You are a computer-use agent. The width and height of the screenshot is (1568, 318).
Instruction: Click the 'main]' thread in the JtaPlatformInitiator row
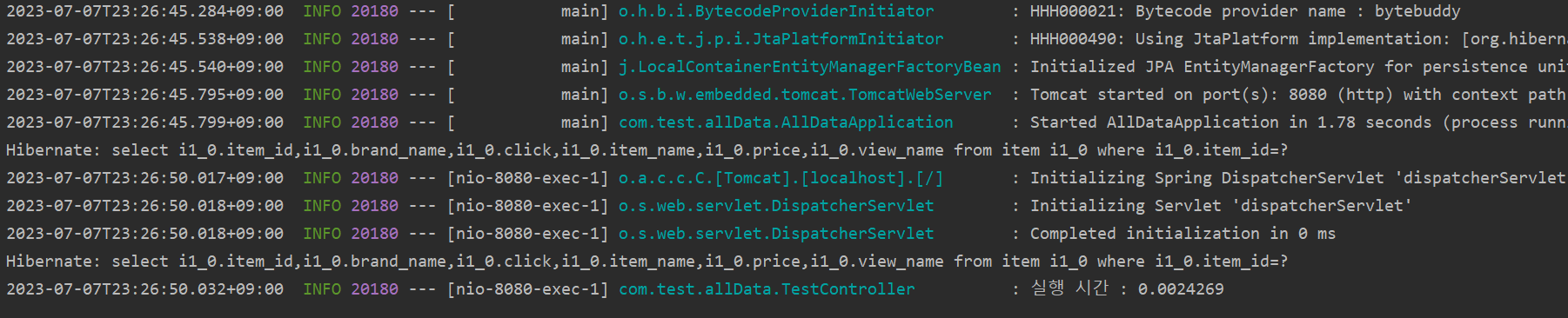(x=585, y=39)
